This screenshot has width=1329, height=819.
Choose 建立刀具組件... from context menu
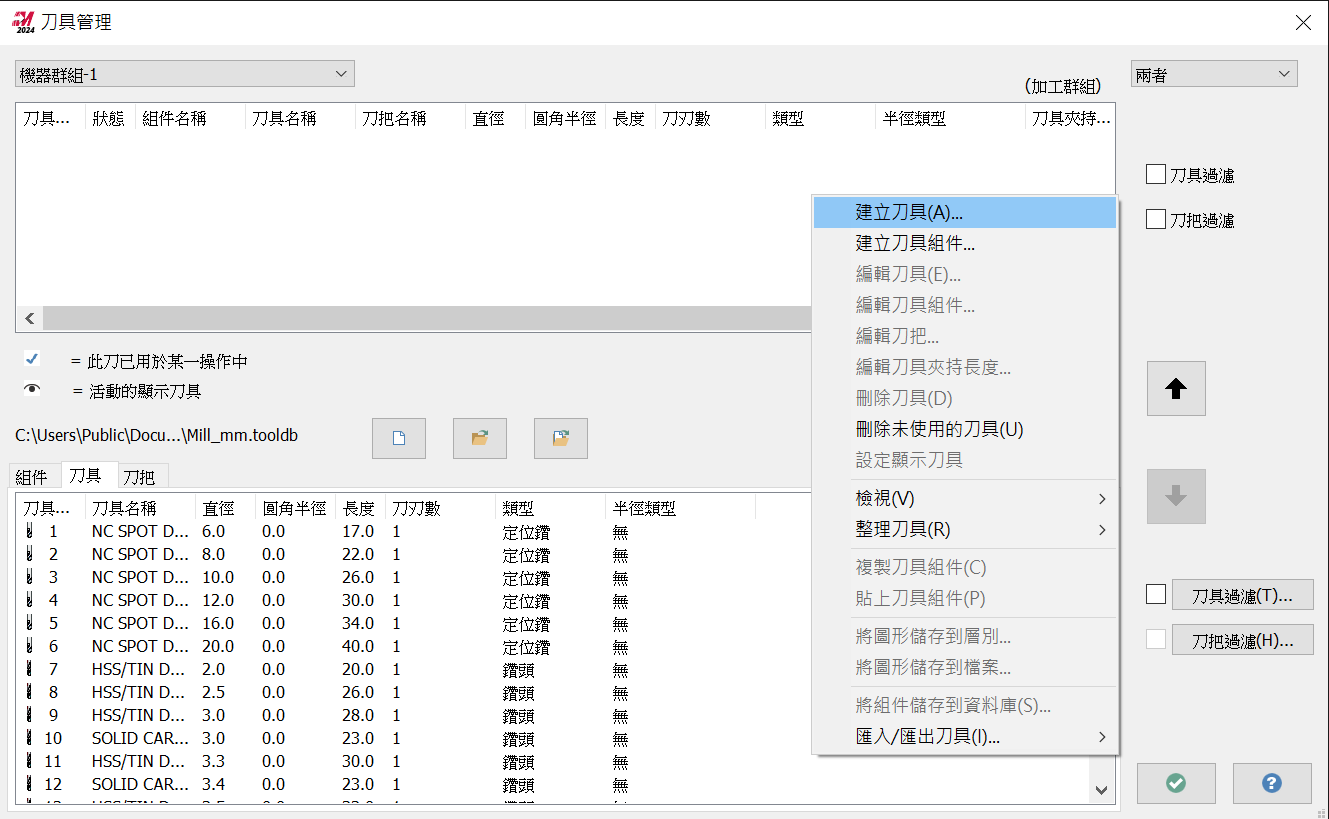[965, 243]
